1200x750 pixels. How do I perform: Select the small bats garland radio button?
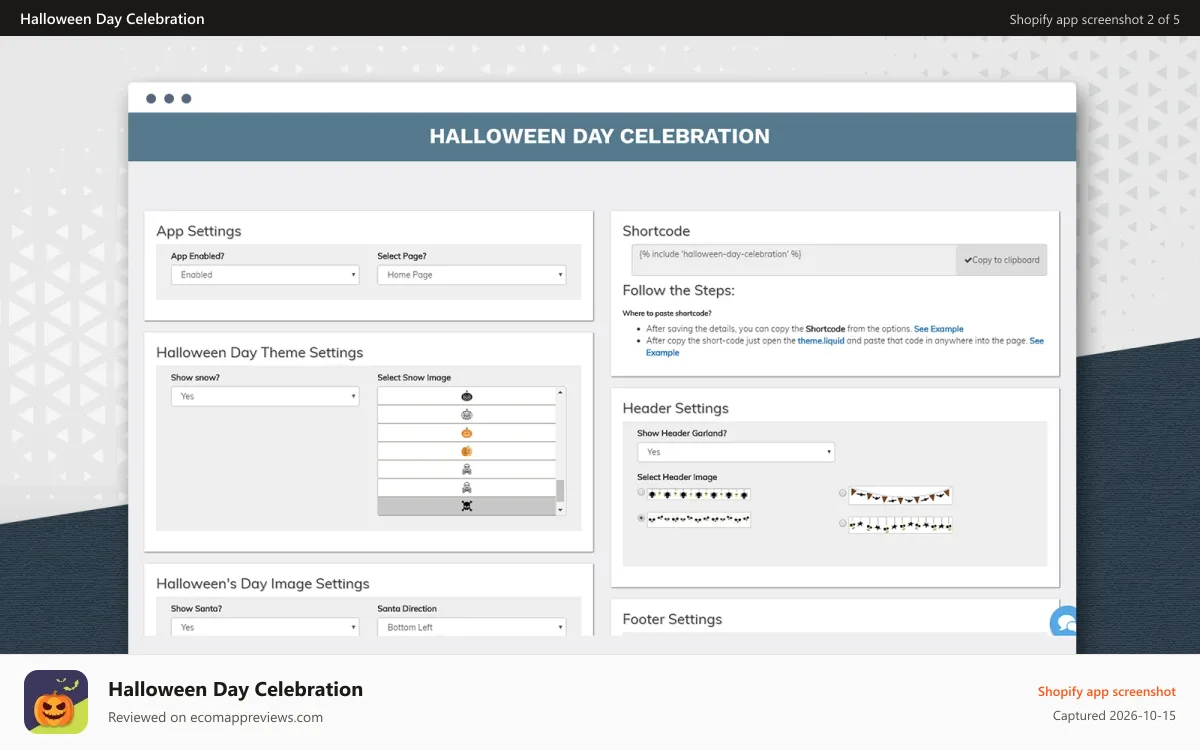point(641,518)
